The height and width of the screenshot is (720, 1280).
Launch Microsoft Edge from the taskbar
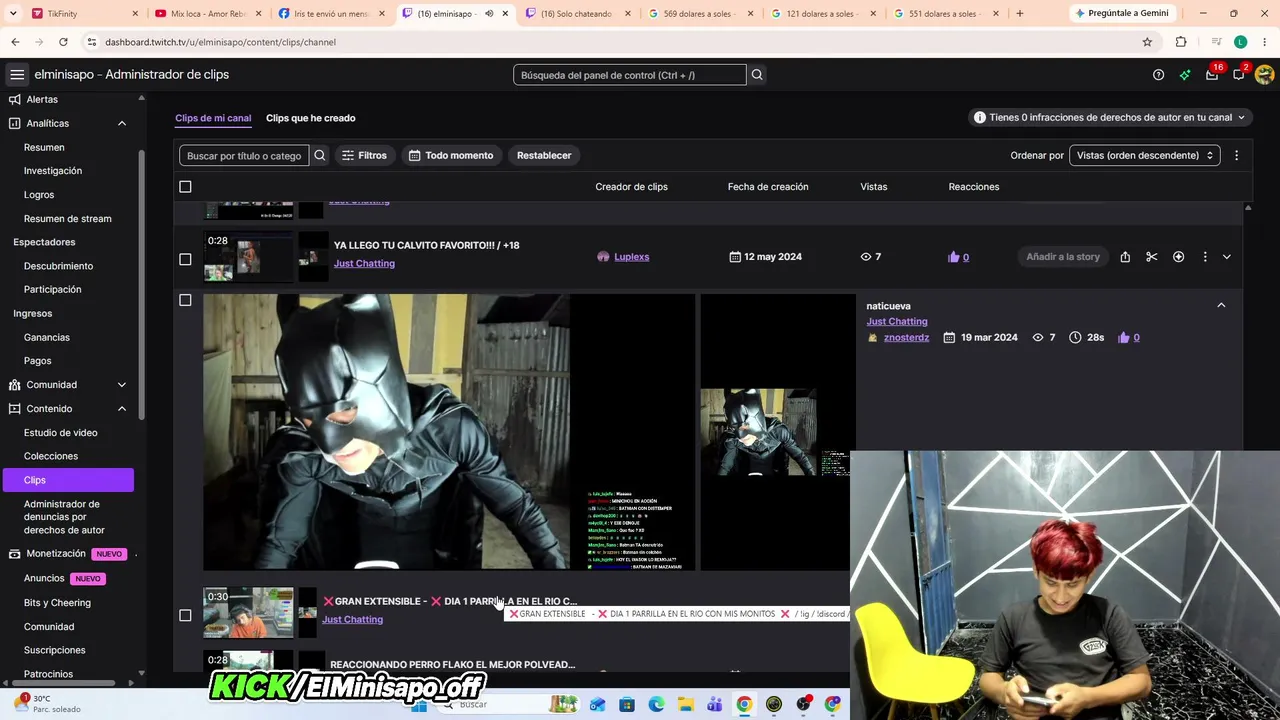[x=656, y=705]
